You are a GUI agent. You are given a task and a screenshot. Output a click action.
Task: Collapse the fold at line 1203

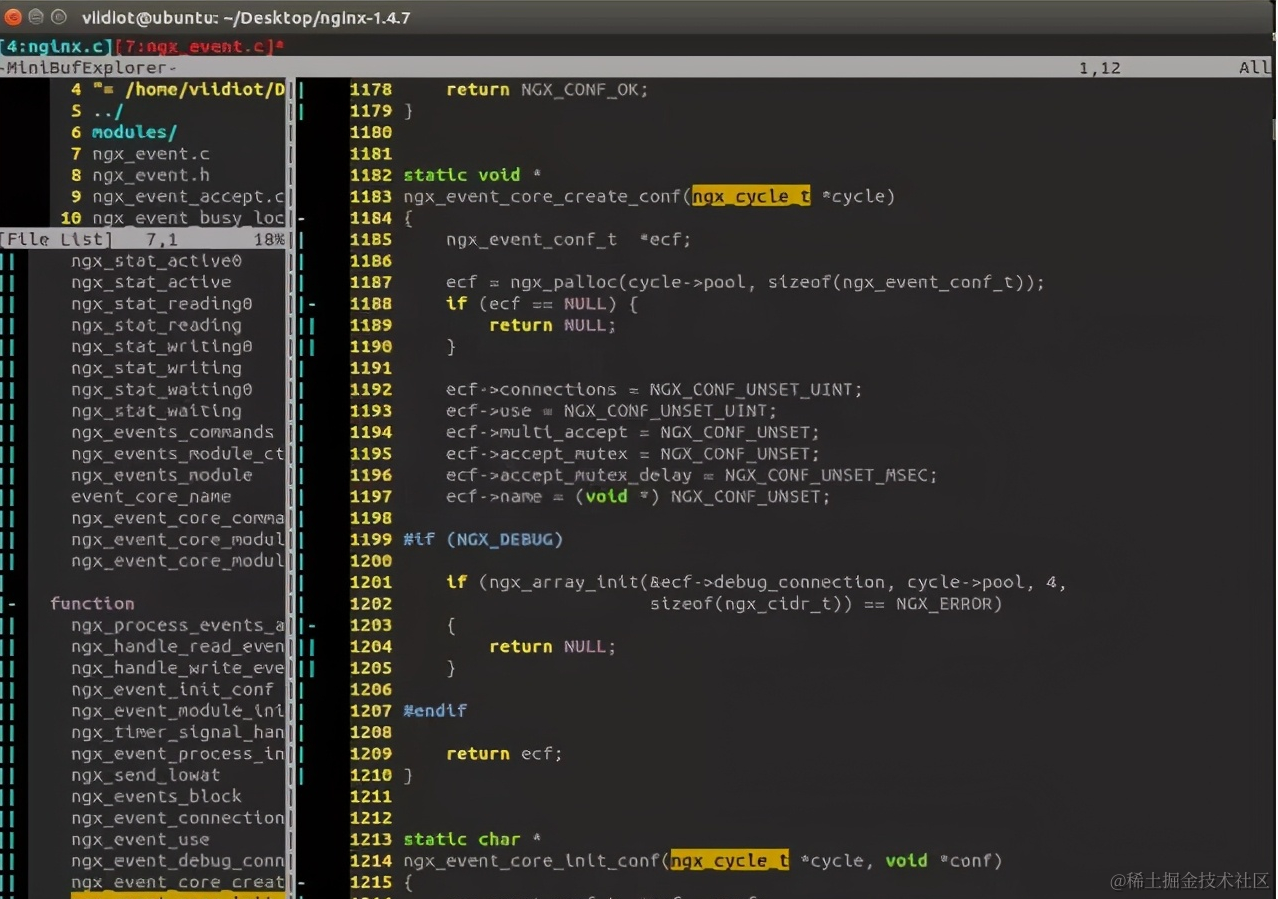[312, 625]
